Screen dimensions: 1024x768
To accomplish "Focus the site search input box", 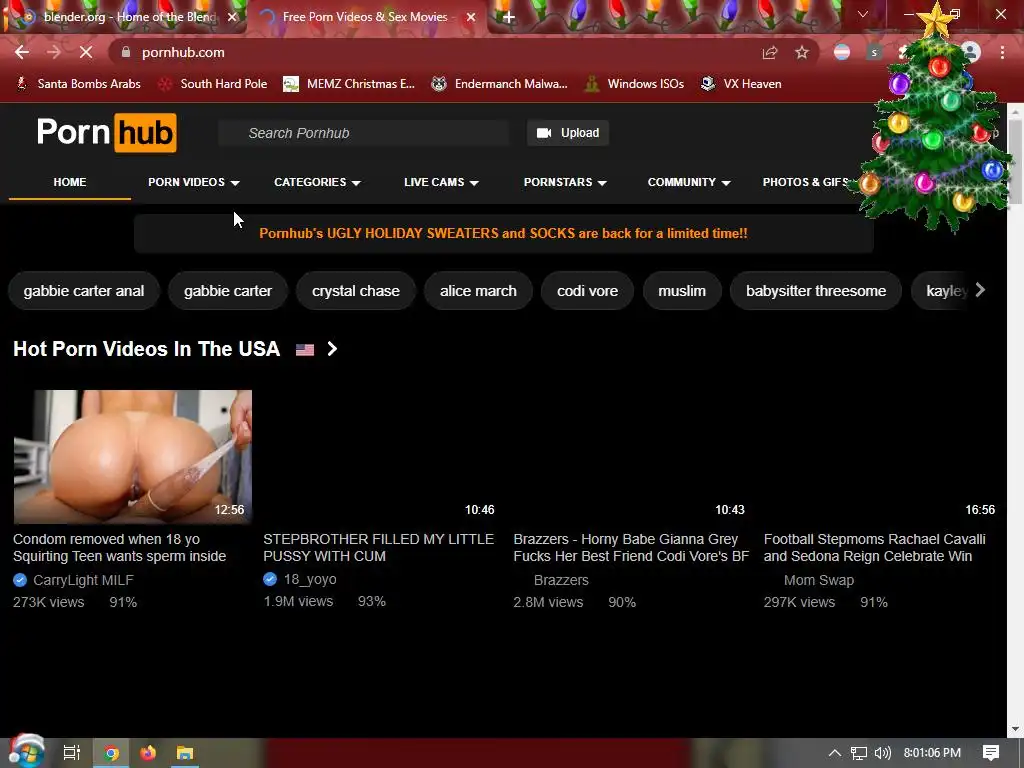I will (364, 133).
